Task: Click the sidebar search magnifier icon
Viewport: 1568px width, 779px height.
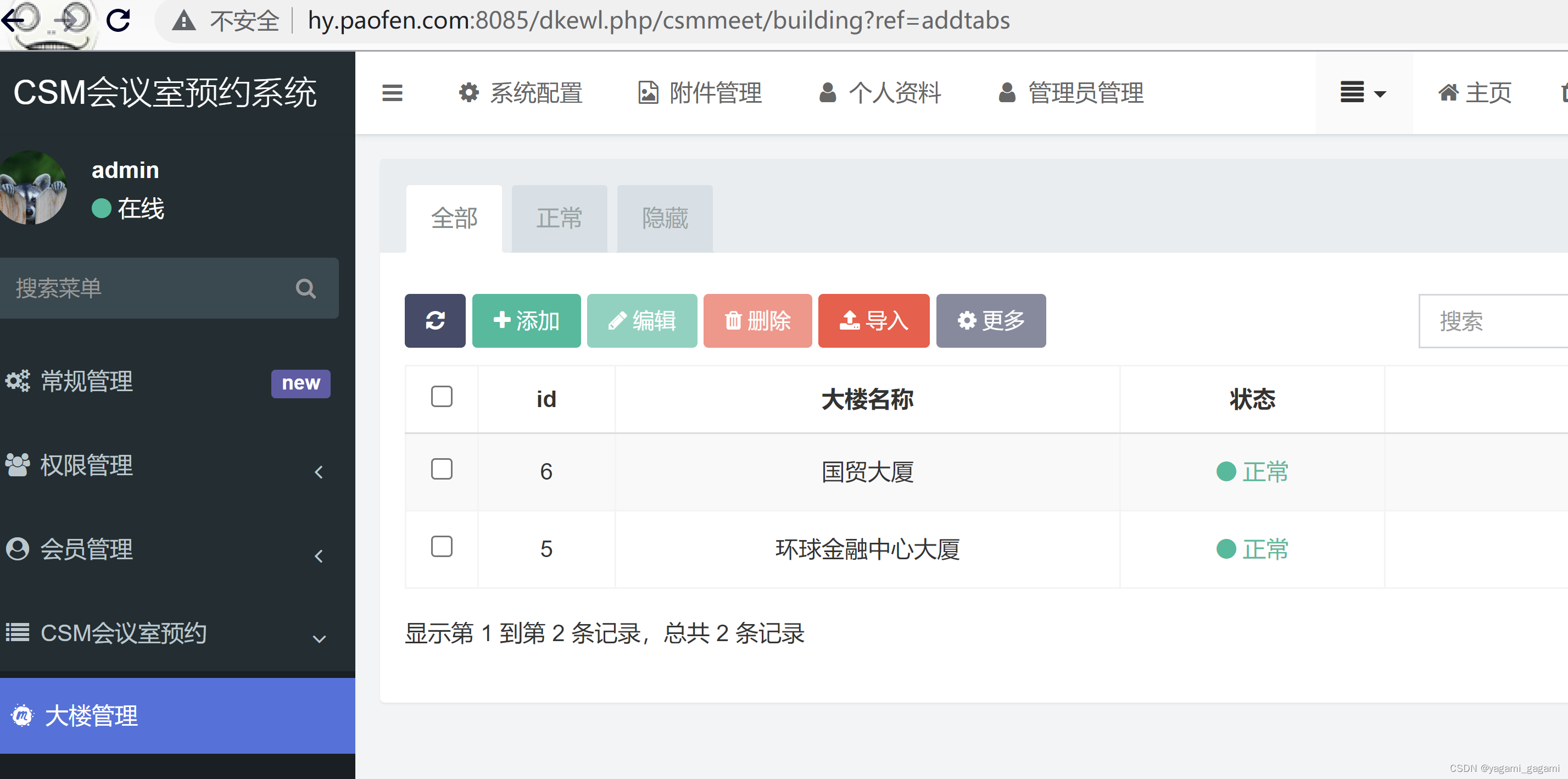Action: 305,288
